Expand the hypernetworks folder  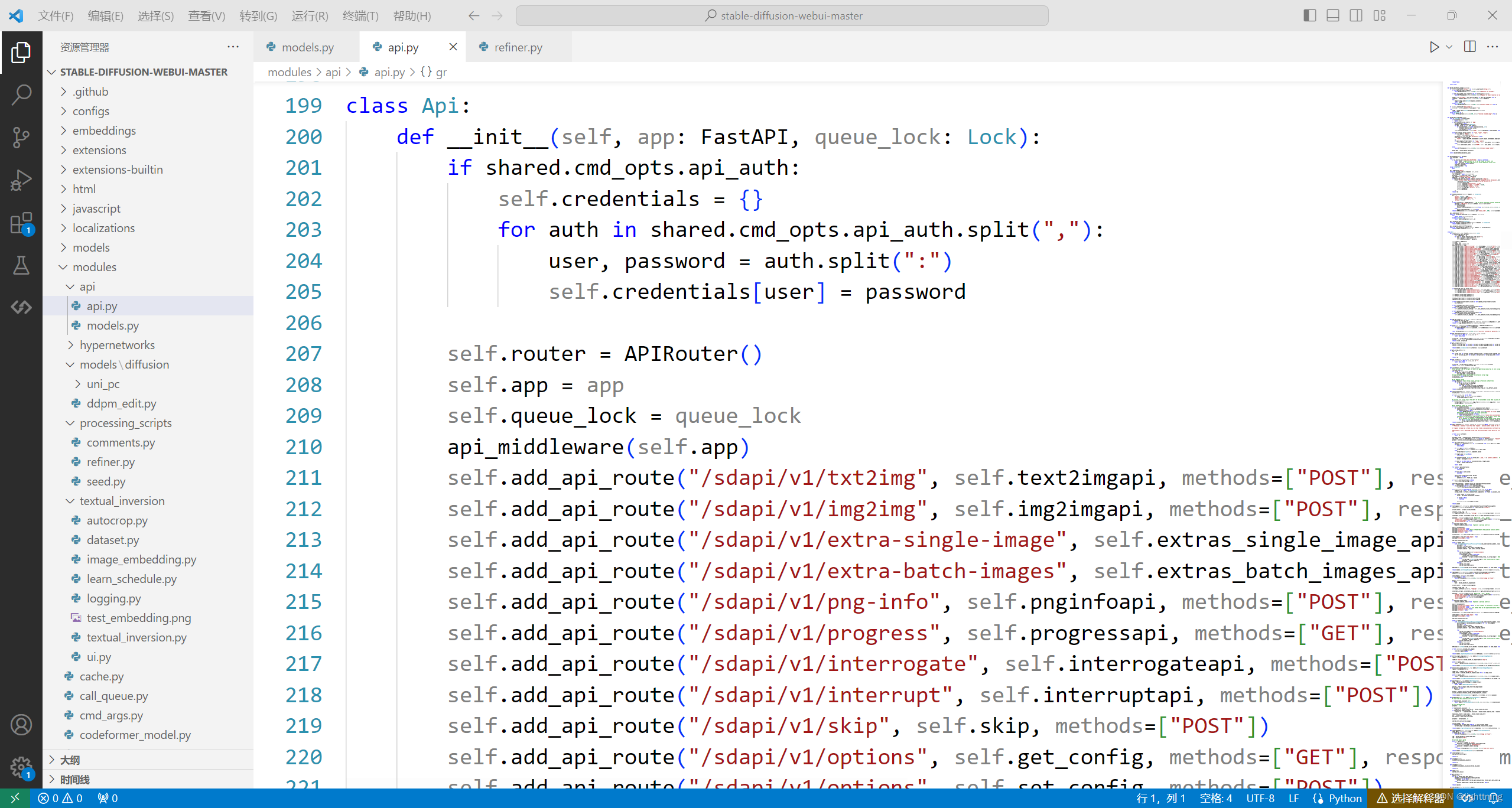[x=117, y=345]
